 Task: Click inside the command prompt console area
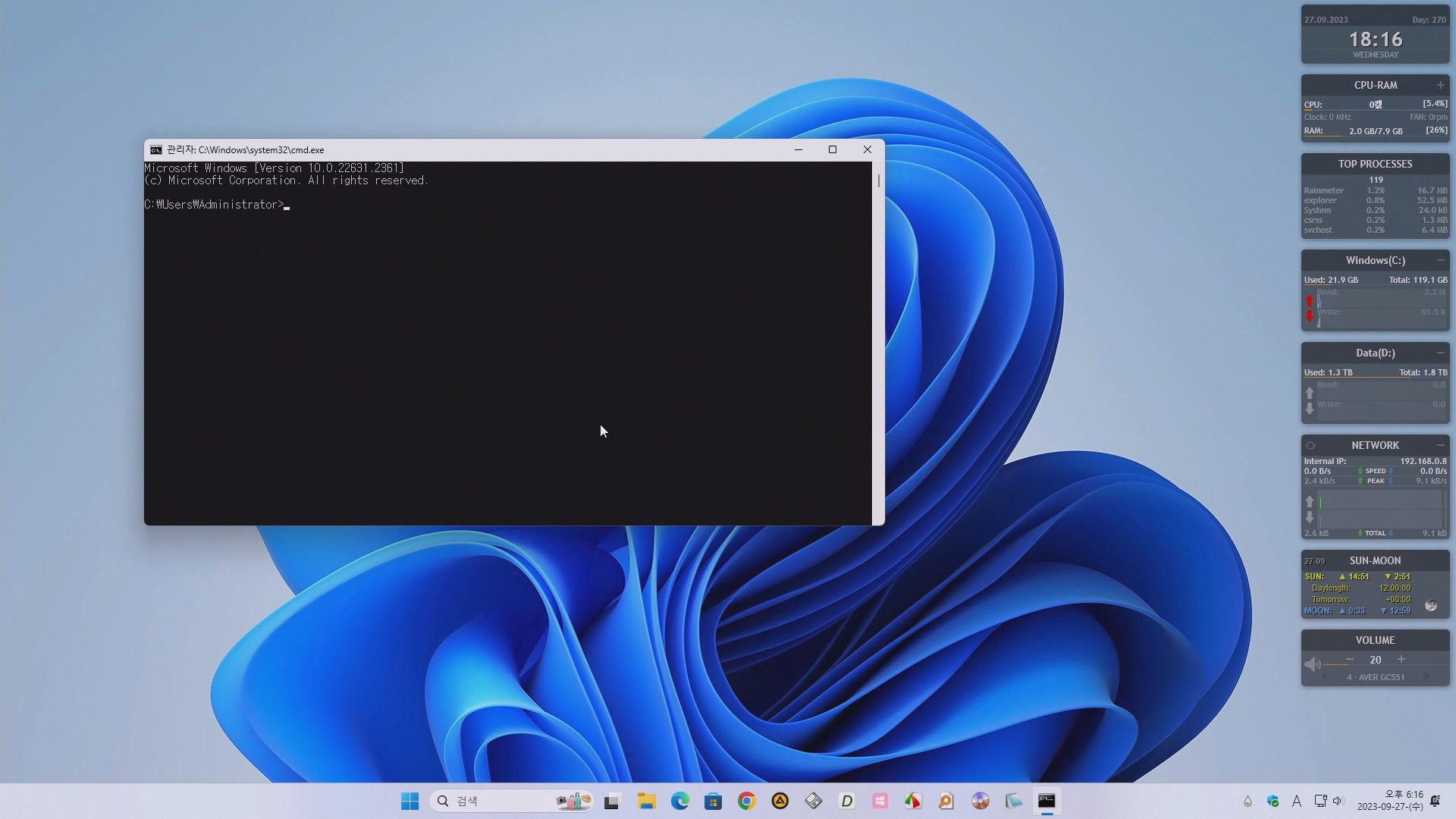tap(507, 343)
